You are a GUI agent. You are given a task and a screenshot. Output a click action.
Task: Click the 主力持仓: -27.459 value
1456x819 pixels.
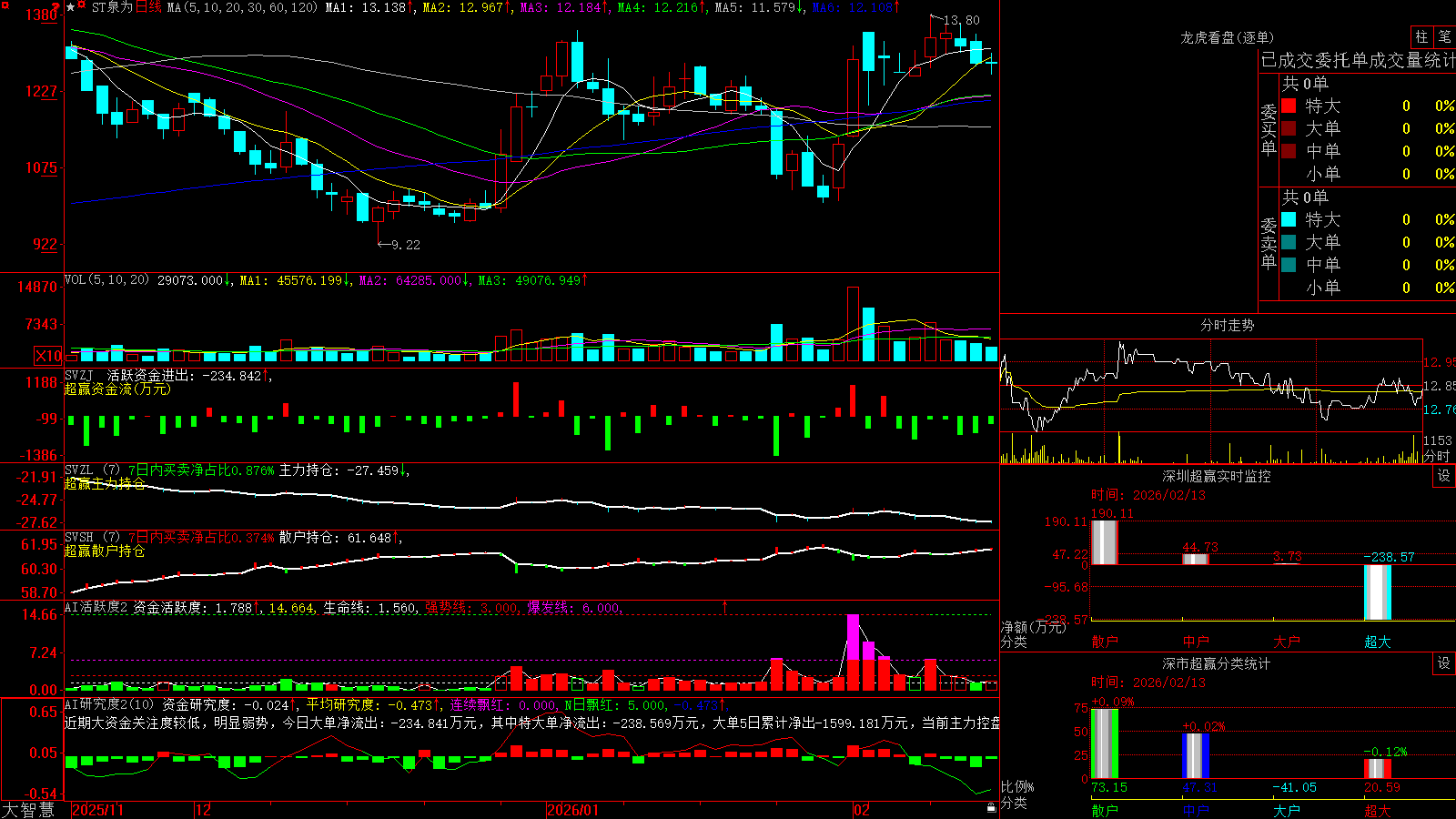(x=339, y=470)
